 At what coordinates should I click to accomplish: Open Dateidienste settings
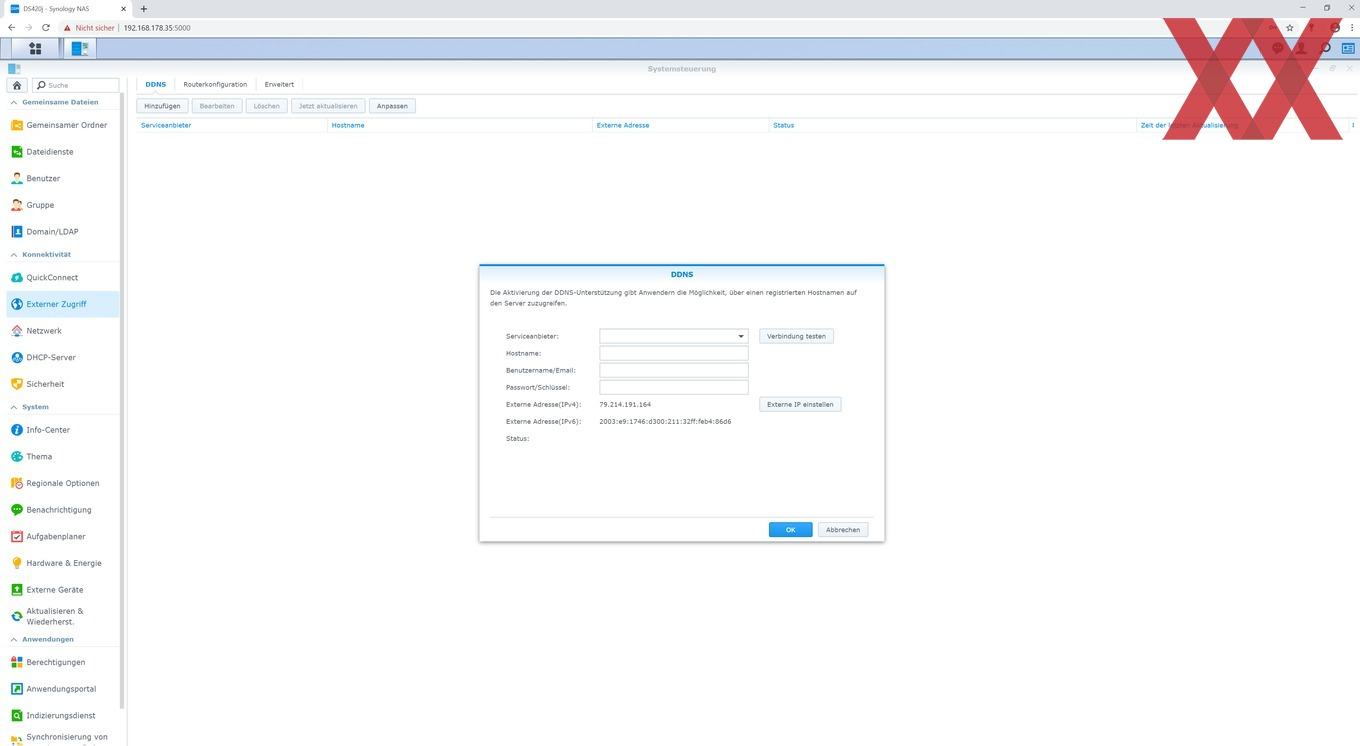click(x=63, y=152)
